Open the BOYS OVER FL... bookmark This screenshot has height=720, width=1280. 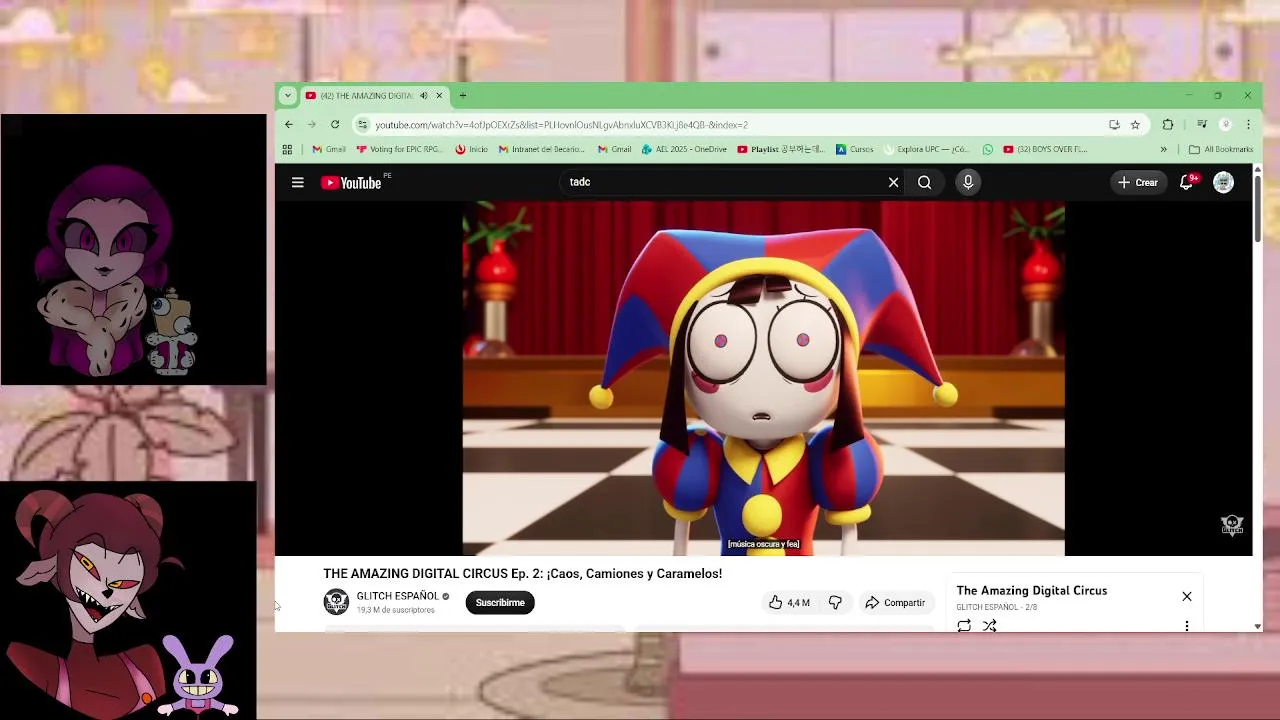tap(1045, 149)
